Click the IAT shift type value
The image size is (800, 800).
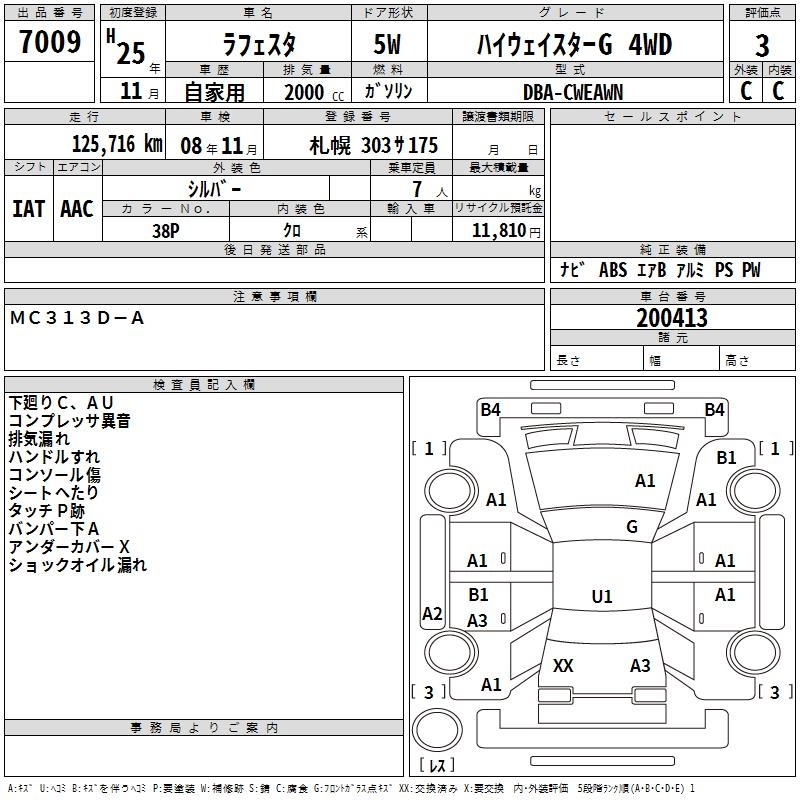coord(29,209)
